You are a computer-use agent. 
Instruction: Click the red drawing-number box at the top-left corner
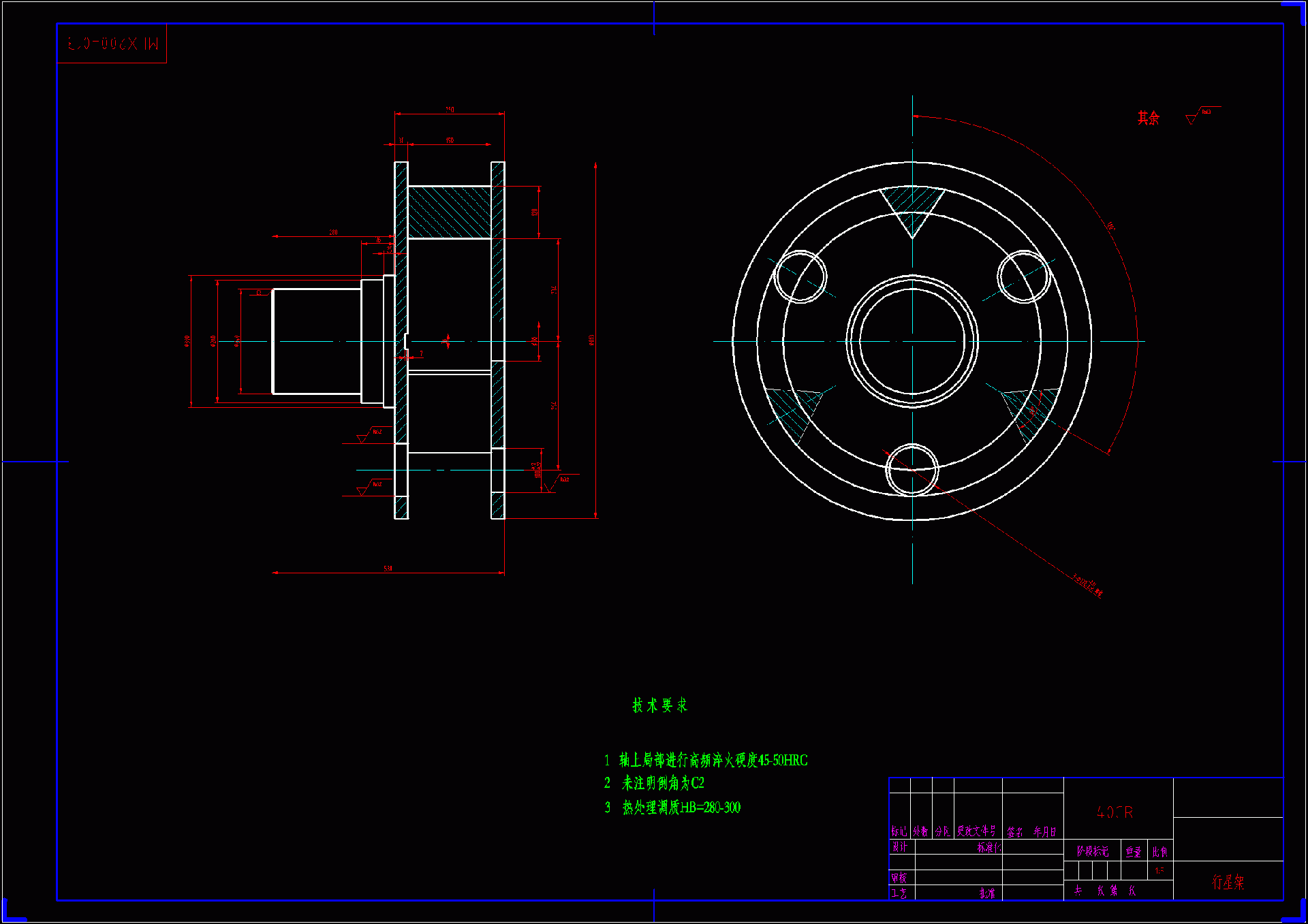(112, 44)
